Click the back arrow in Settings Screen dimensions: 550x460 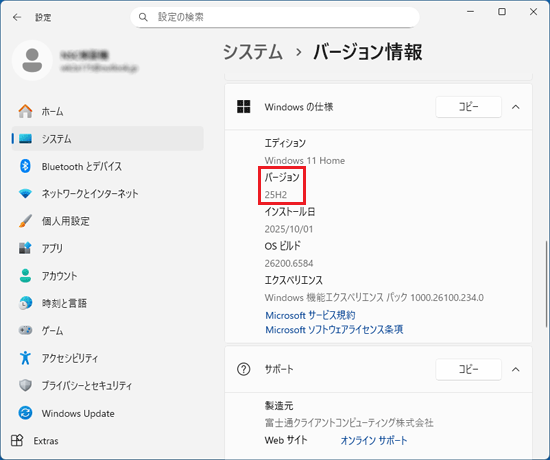coord(17,17)
